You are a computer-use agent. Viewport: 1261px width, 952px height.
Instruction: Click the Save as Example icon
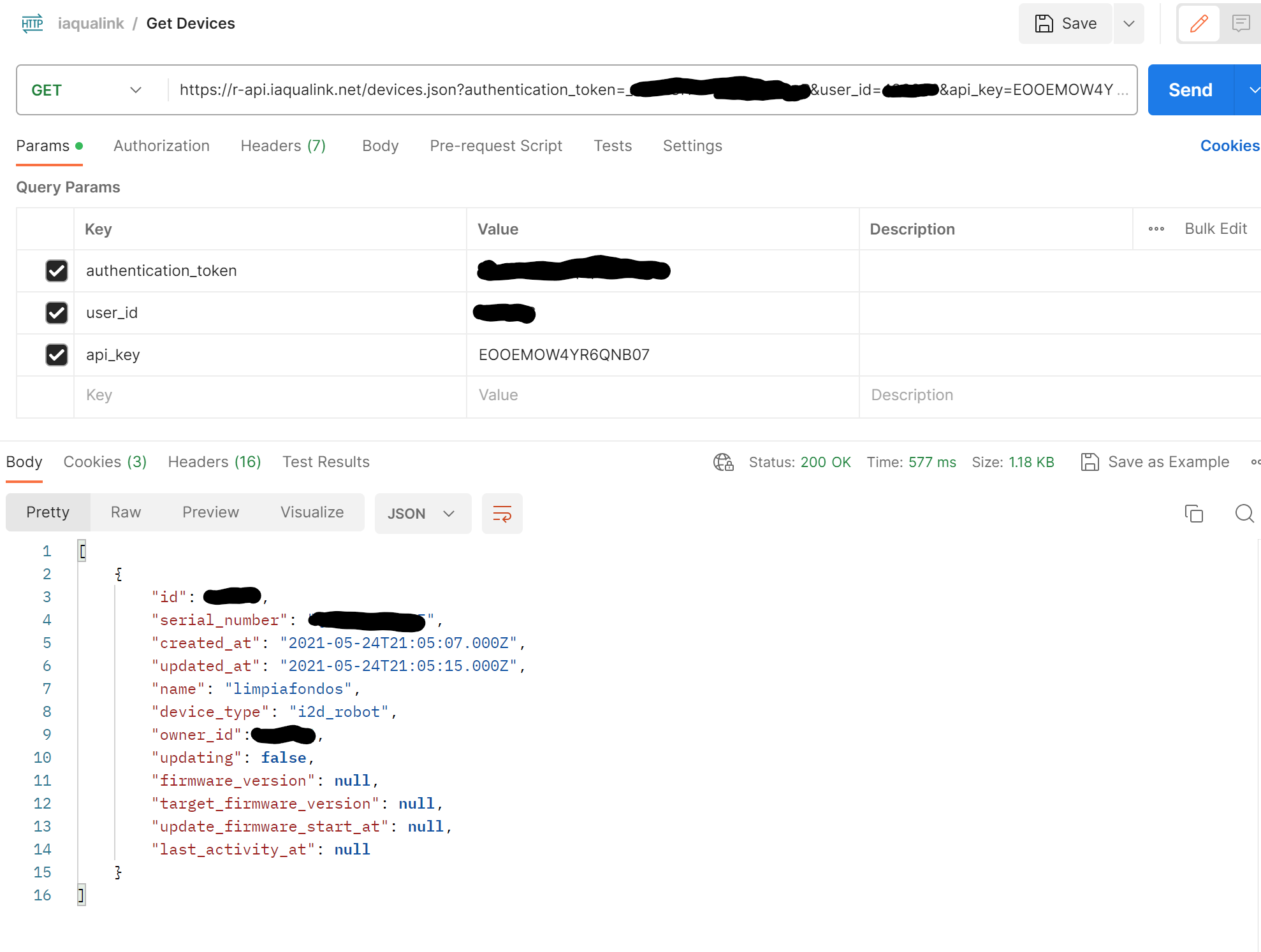[1091, 462]
